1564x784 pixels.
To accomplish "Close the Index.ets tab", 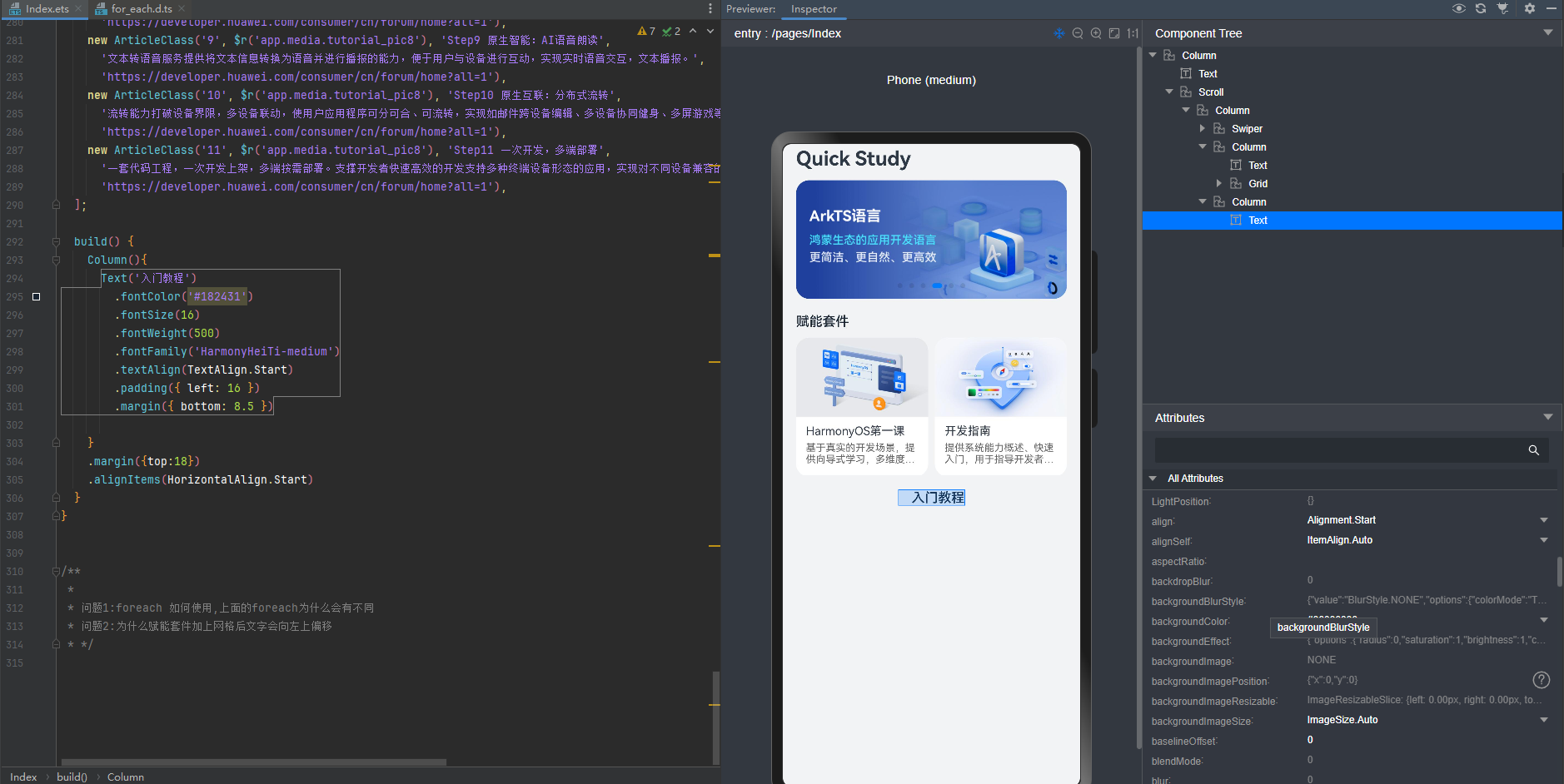I will (x=79, y=8).
